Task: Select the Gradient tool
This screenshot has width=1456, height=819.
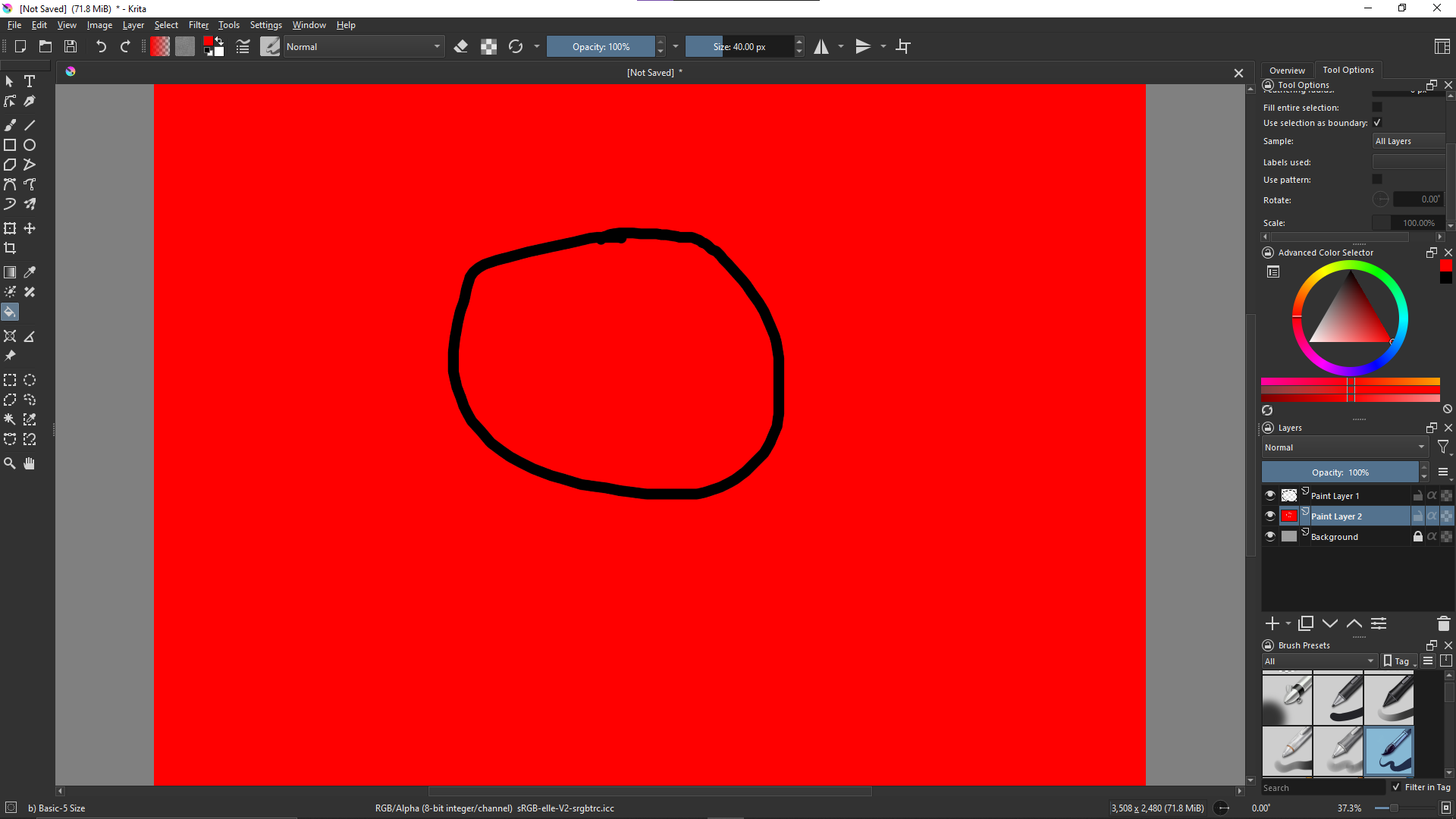Action: (10, 272)
